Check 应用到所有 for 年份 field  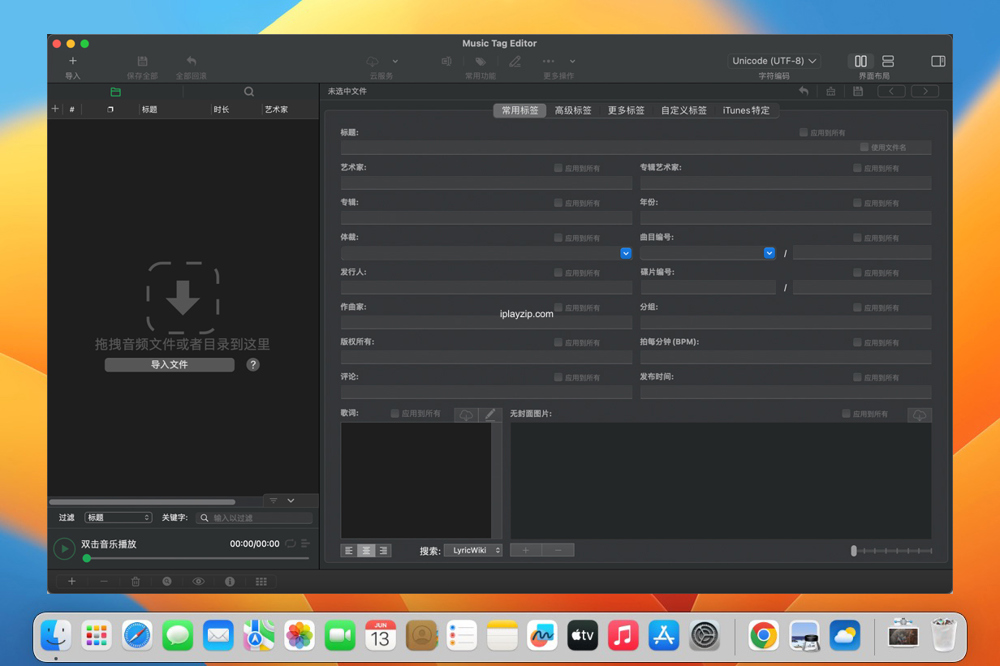857,203
